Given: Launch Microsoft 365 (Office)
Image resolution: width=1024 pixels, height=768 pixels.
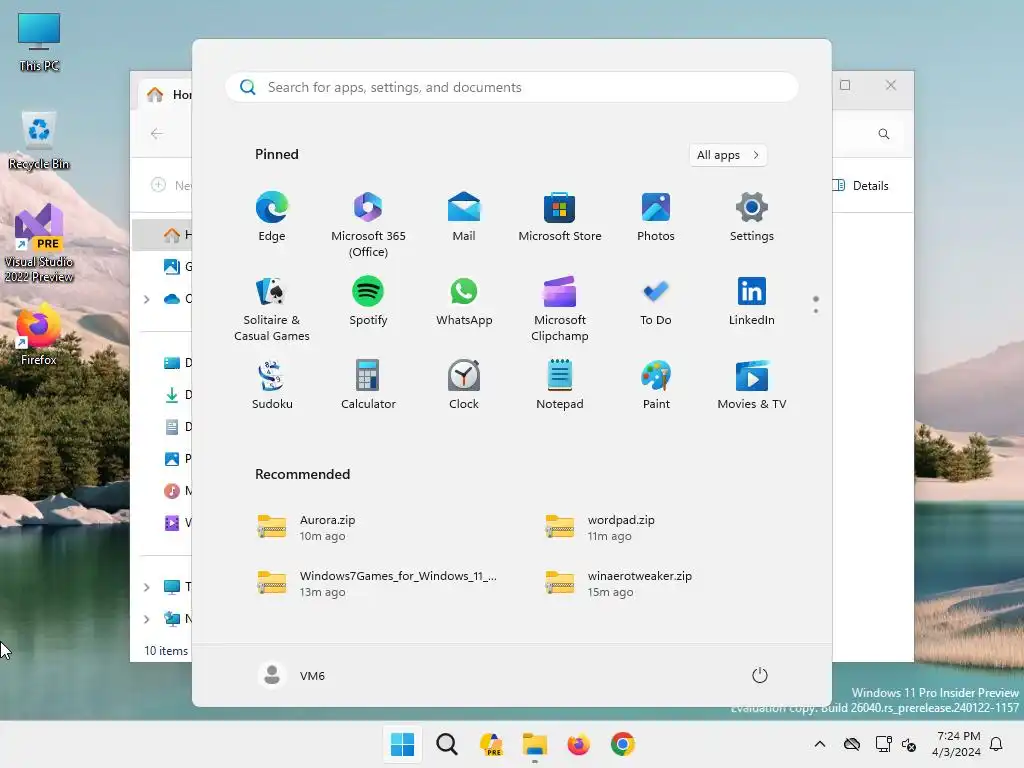Looking at the screenshot, I should [368, 224].
